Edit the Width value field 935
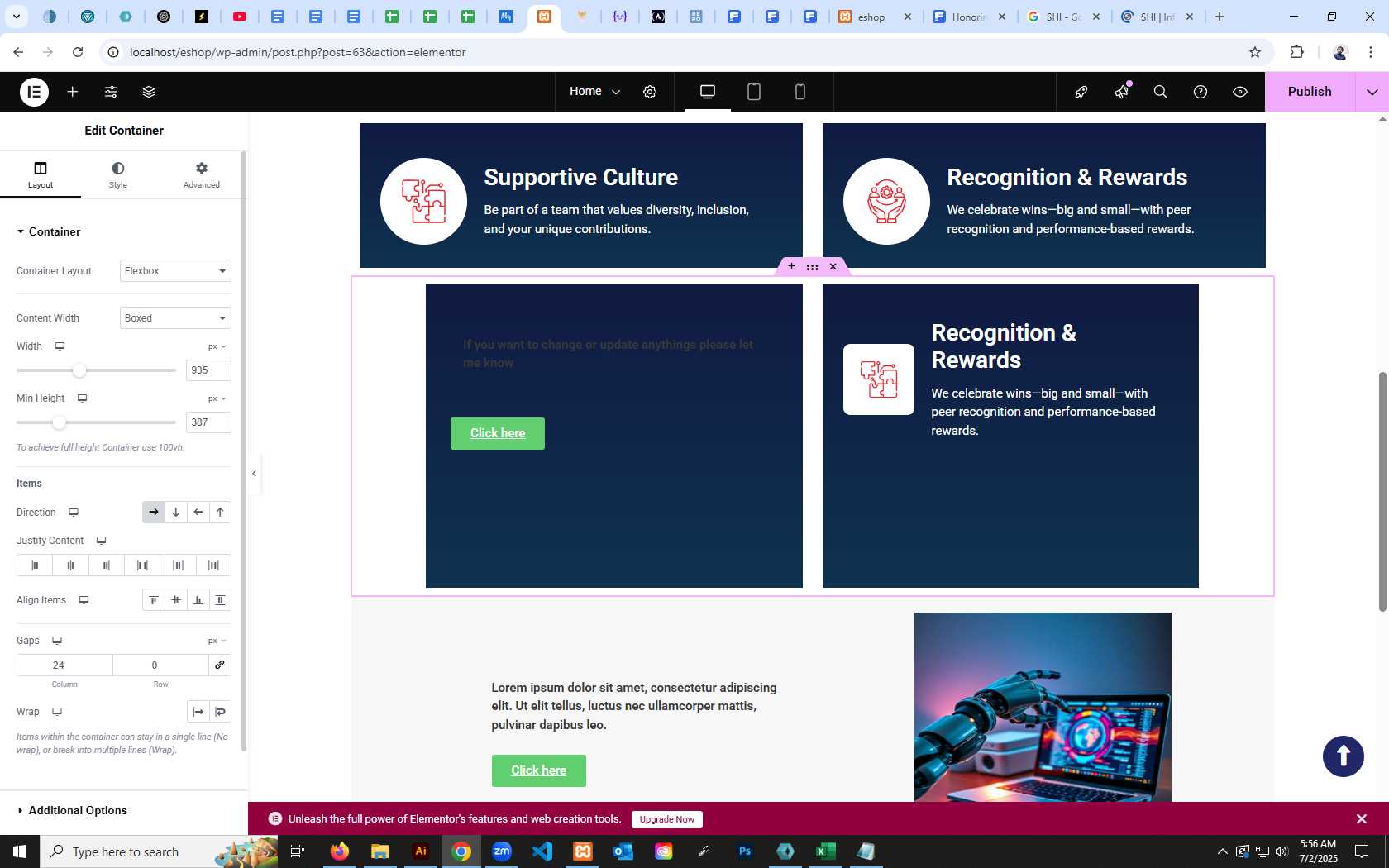This screenshot has height=868, width=1389. (x=208, y=370)
